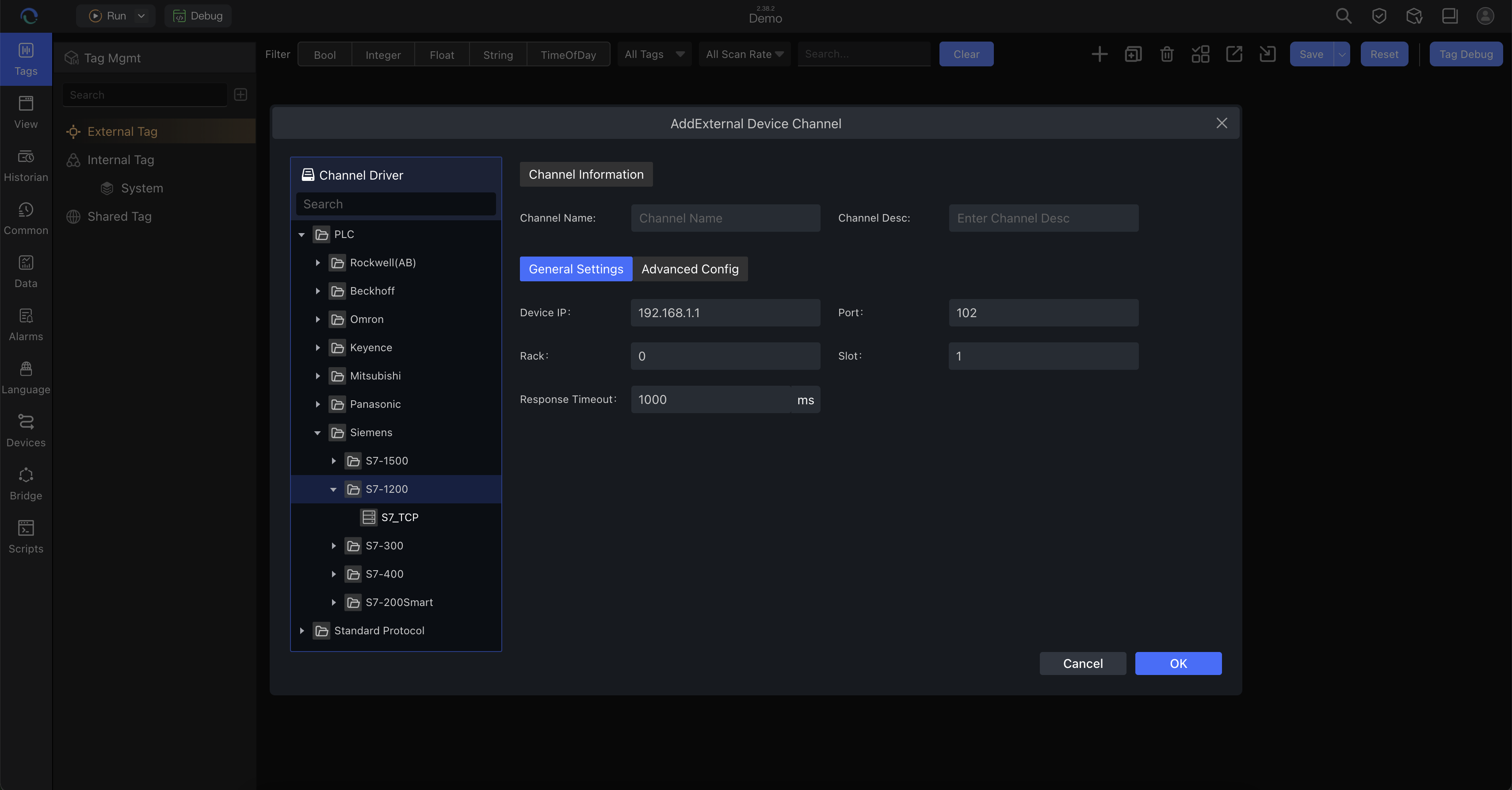Open the Scripts sidebar section
The image size is (1512, 790).
(26, 536)
